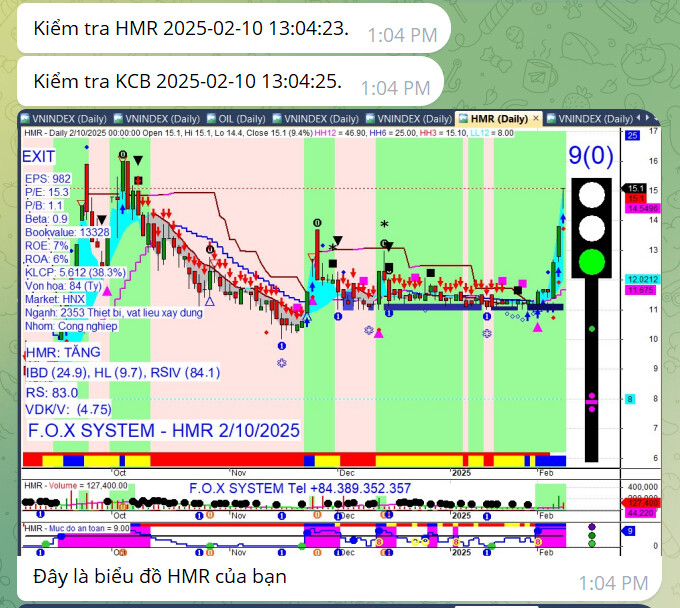
Task: Click 'Nganh: 2353 Thiet bi, vat lieu xay dung'
Action: (114, 313)
